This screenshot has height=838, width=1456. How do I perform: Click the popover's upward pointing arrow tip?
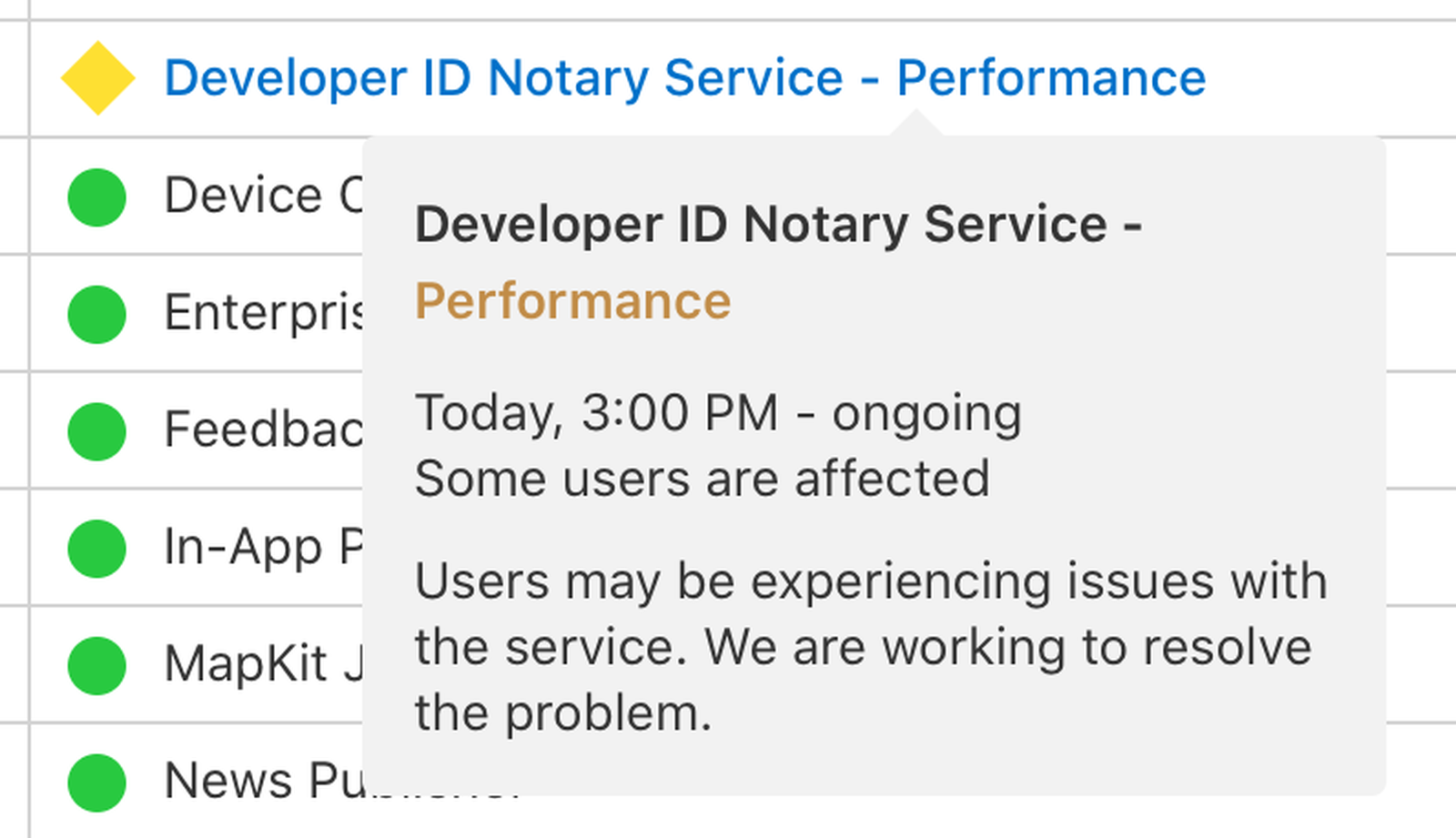[915, 118]
